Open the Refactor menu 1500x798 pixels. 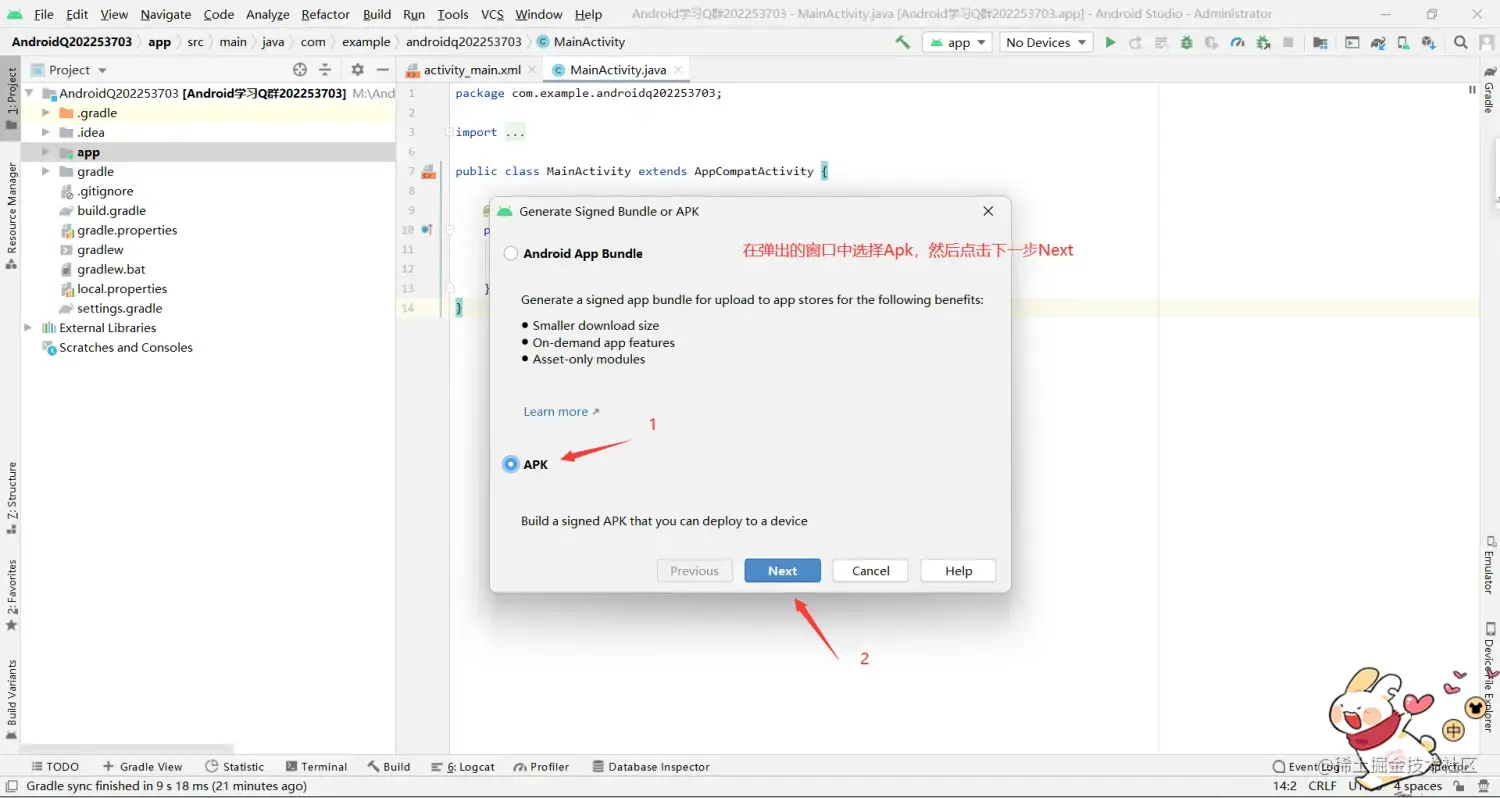point(325,14)
